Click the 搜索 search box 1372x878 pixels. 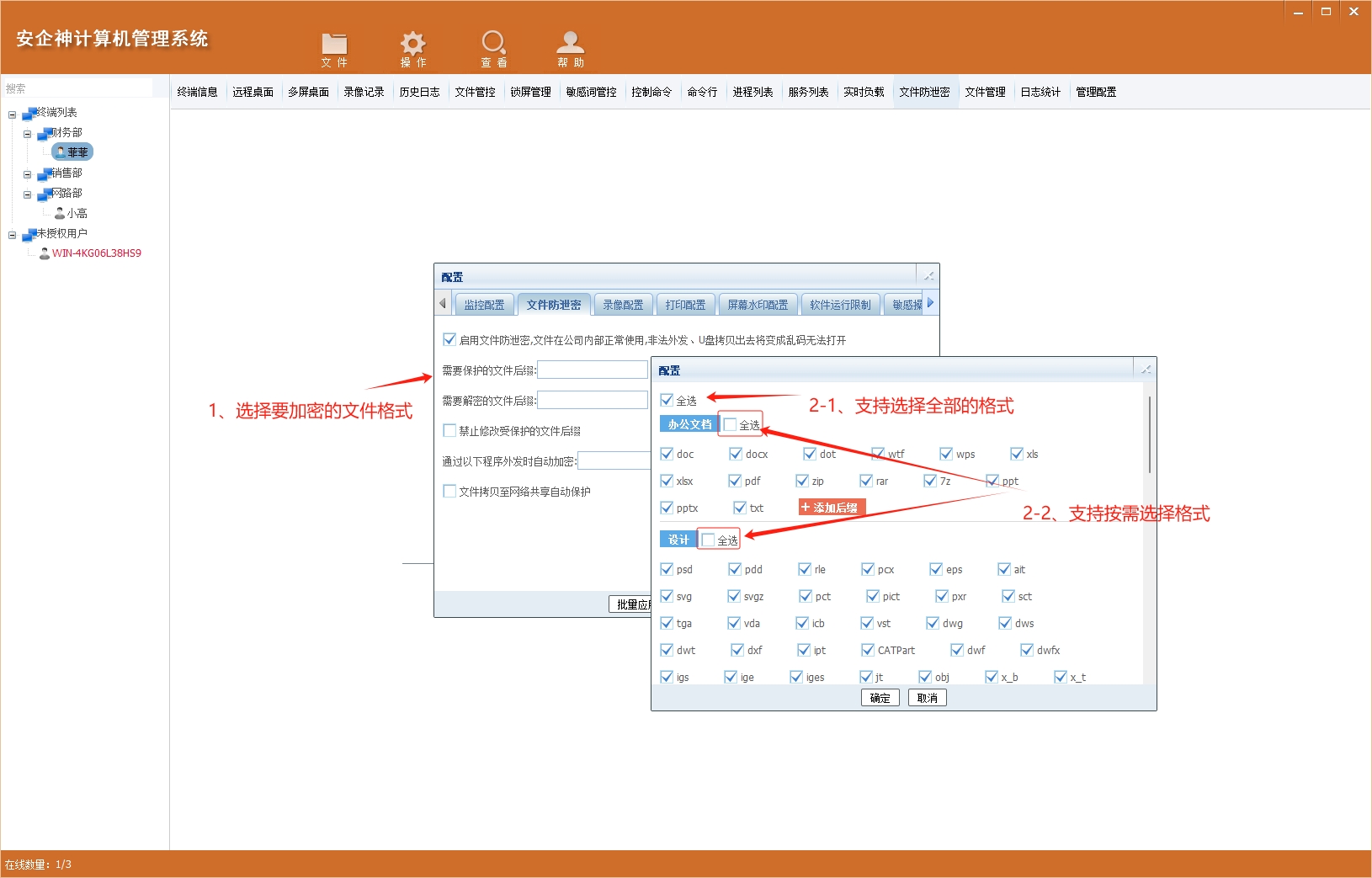(x=77, y=88)
